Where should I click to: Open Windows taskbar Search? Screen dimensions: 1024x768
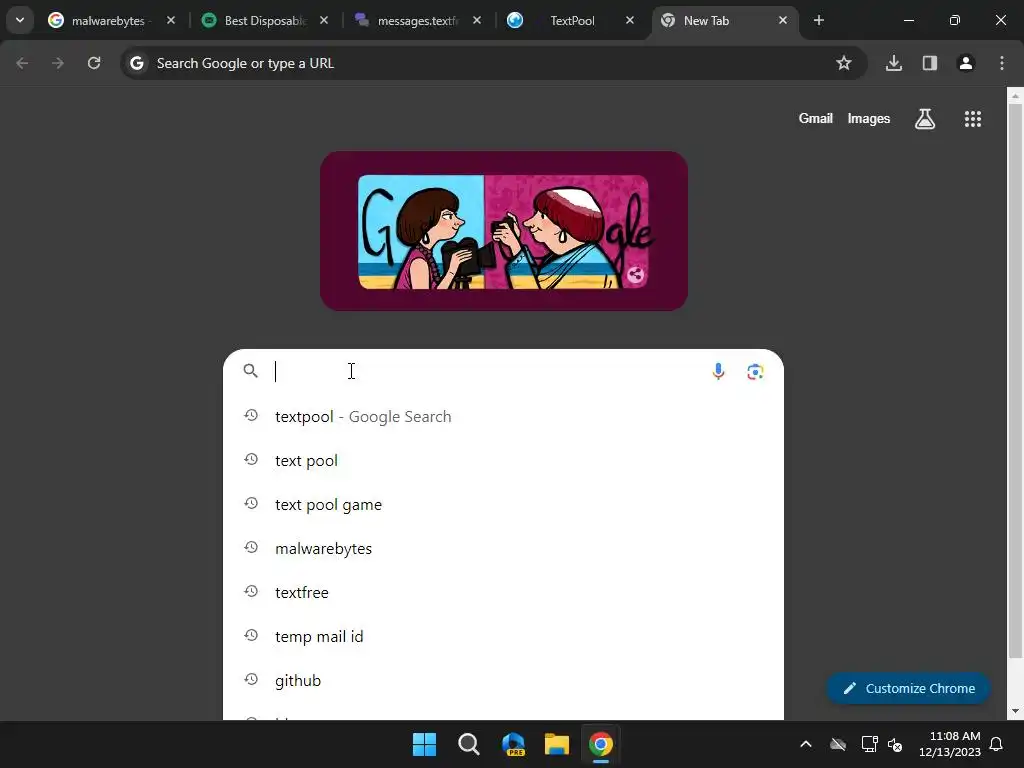pyautogui.click(x=469, y=744)
